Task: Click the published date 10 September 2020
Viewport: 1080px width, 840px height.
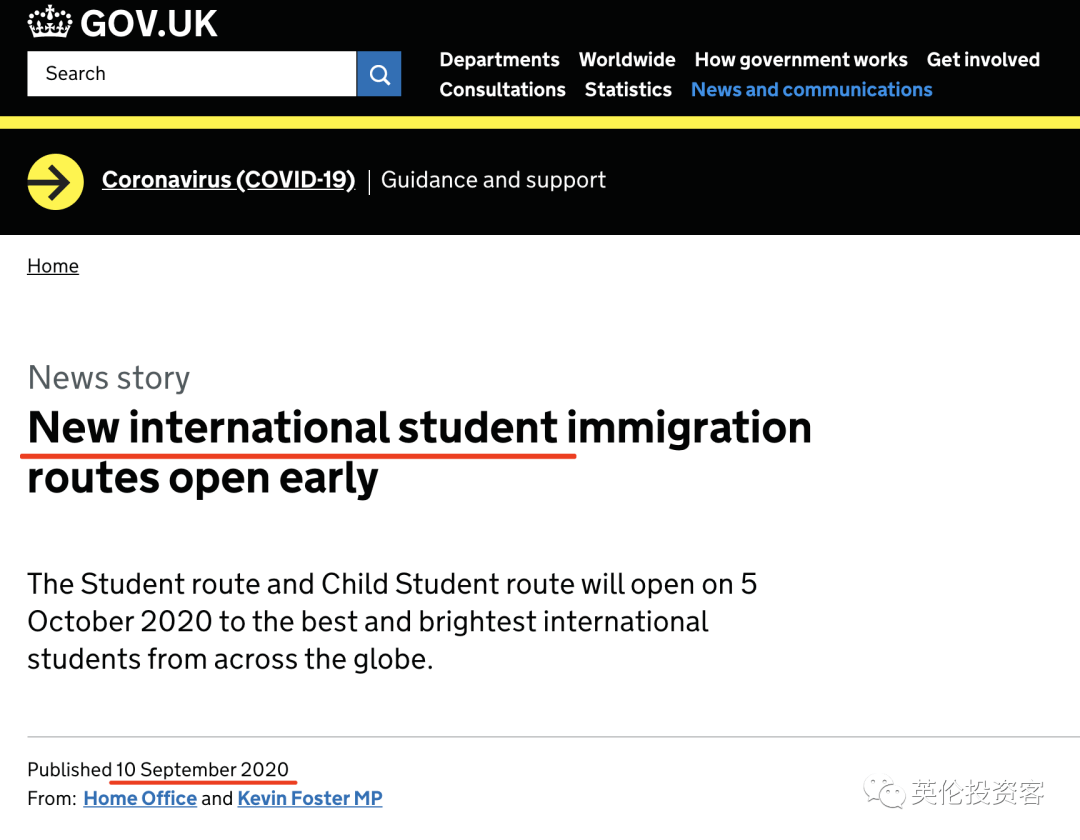Action: click(202, 770)
